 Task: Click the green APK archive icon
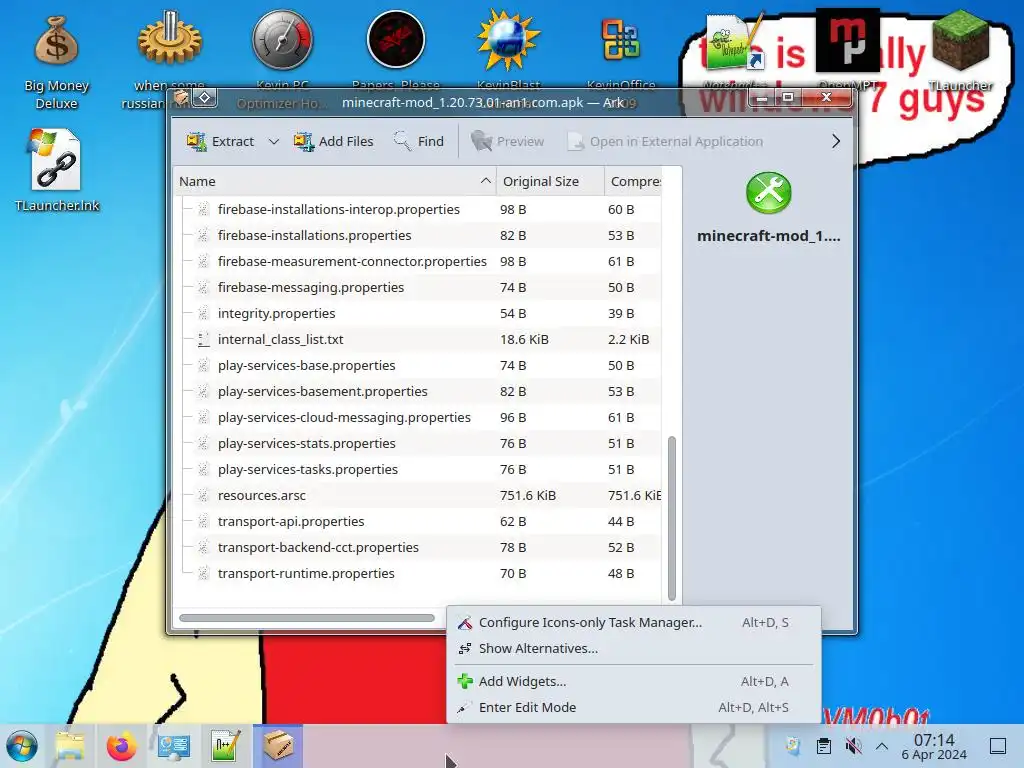click(x=769, y=193)
